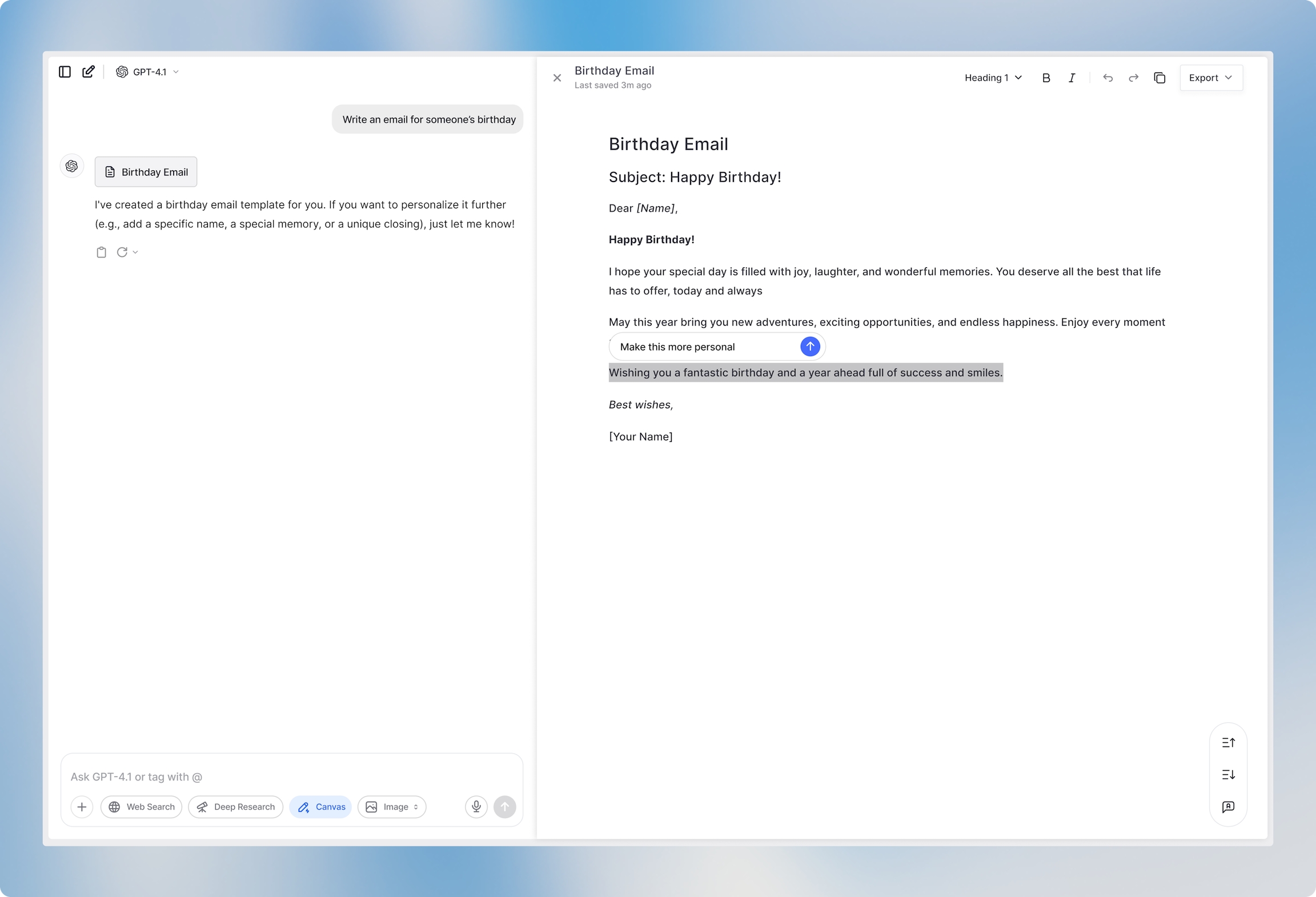Open the Image options selector

[x=392, y=807]
